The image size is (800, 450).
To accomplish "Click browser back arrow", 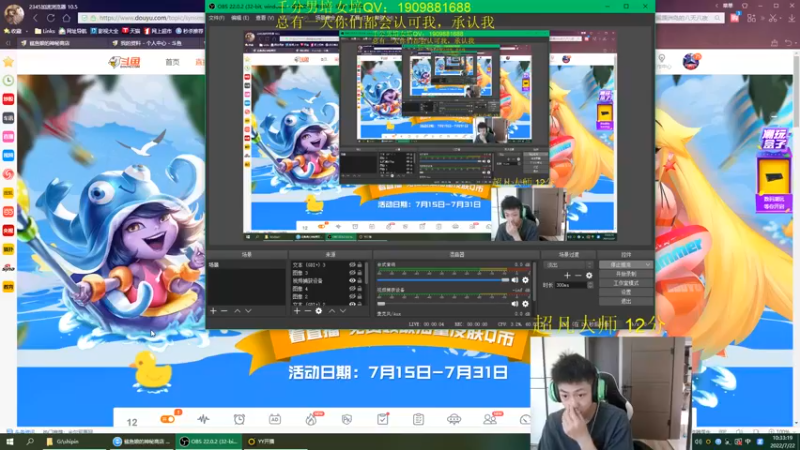I will click(35, 18).
